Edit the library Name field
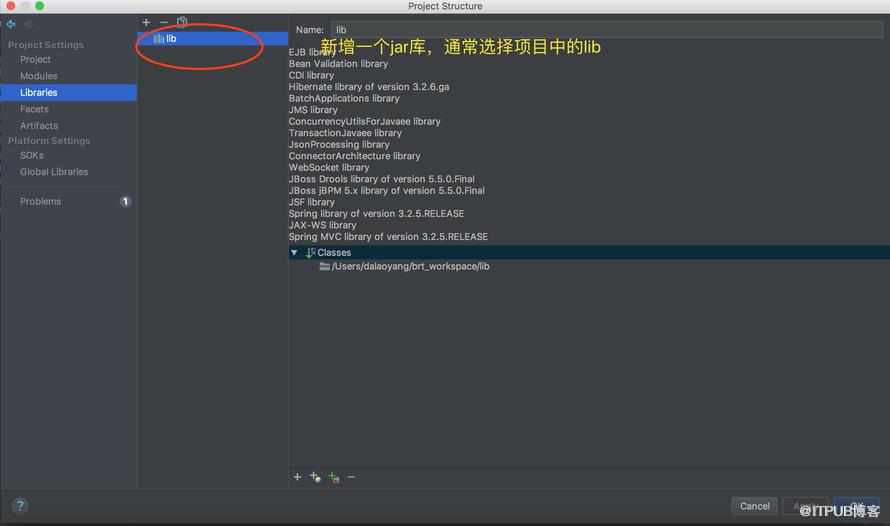 [x=607, y=30]
